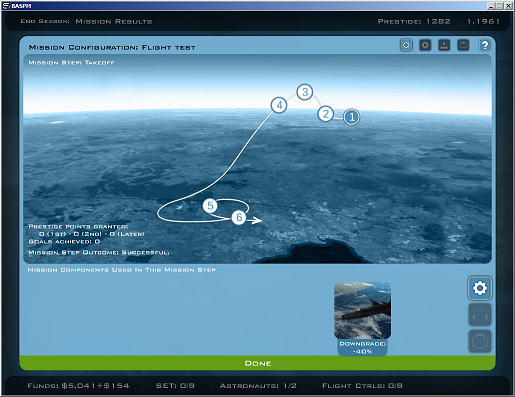Select the gear components side button

click(x=479, y=288)
